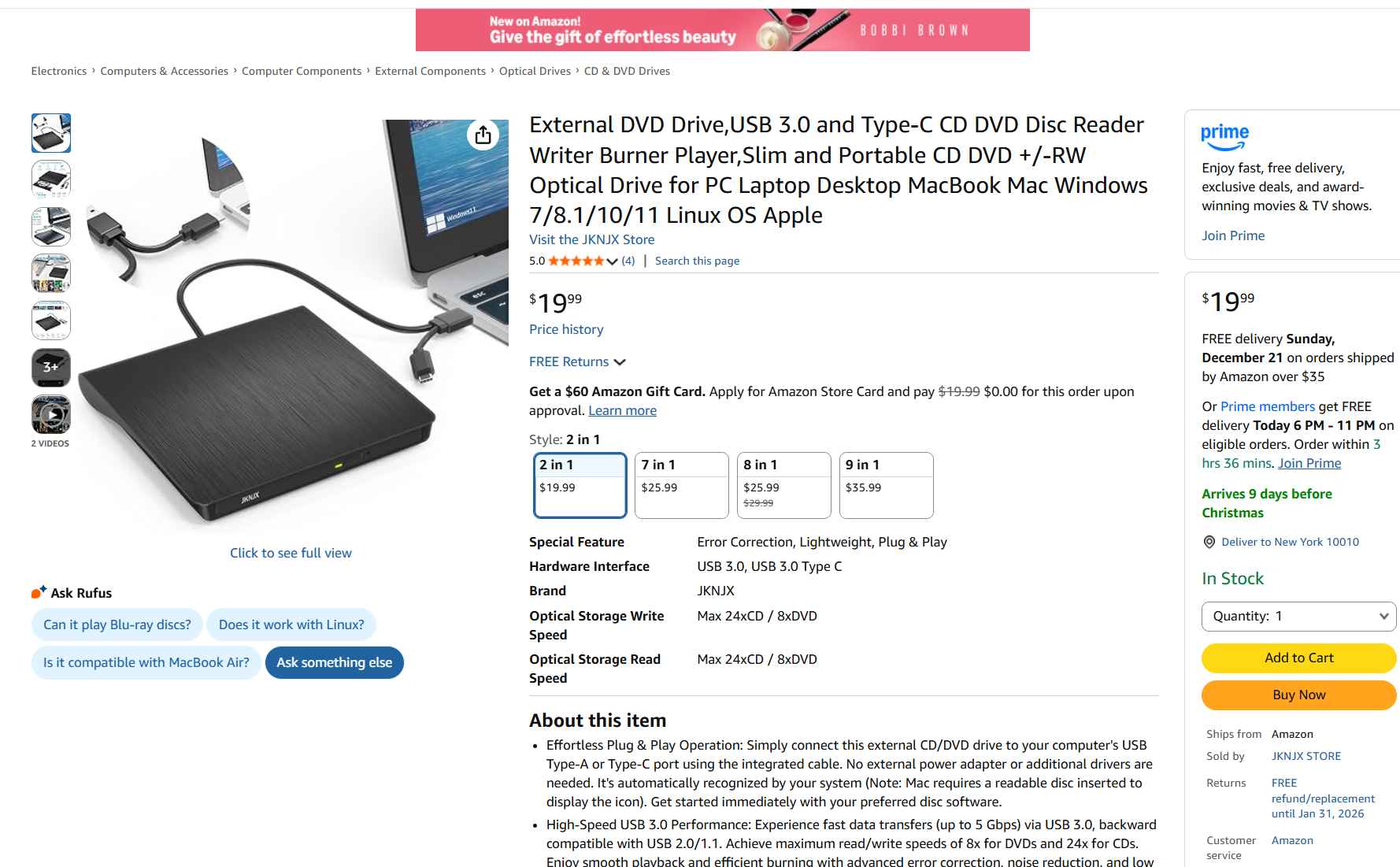Click the Prime logo
Screen dimensions: 1400x867
[x=1224, y=137]
